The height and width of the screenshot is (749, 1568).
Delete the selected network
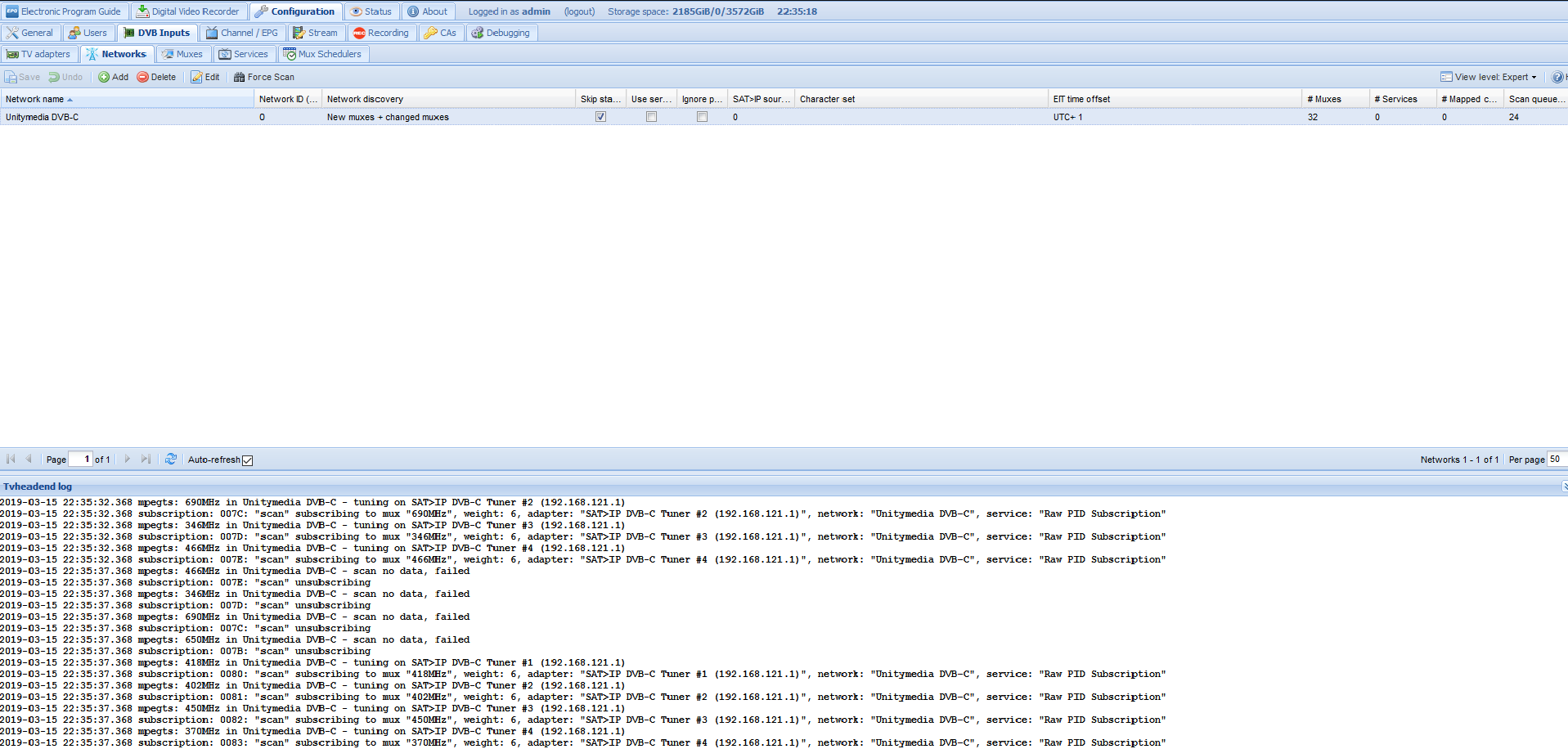click(156, 77)
